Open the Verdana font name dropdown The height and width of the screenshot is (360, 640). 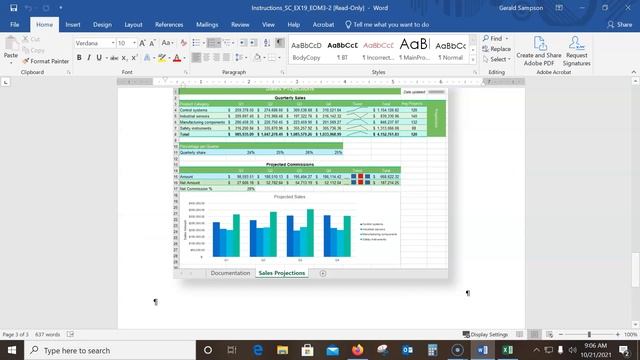click(x=113, y=43)
